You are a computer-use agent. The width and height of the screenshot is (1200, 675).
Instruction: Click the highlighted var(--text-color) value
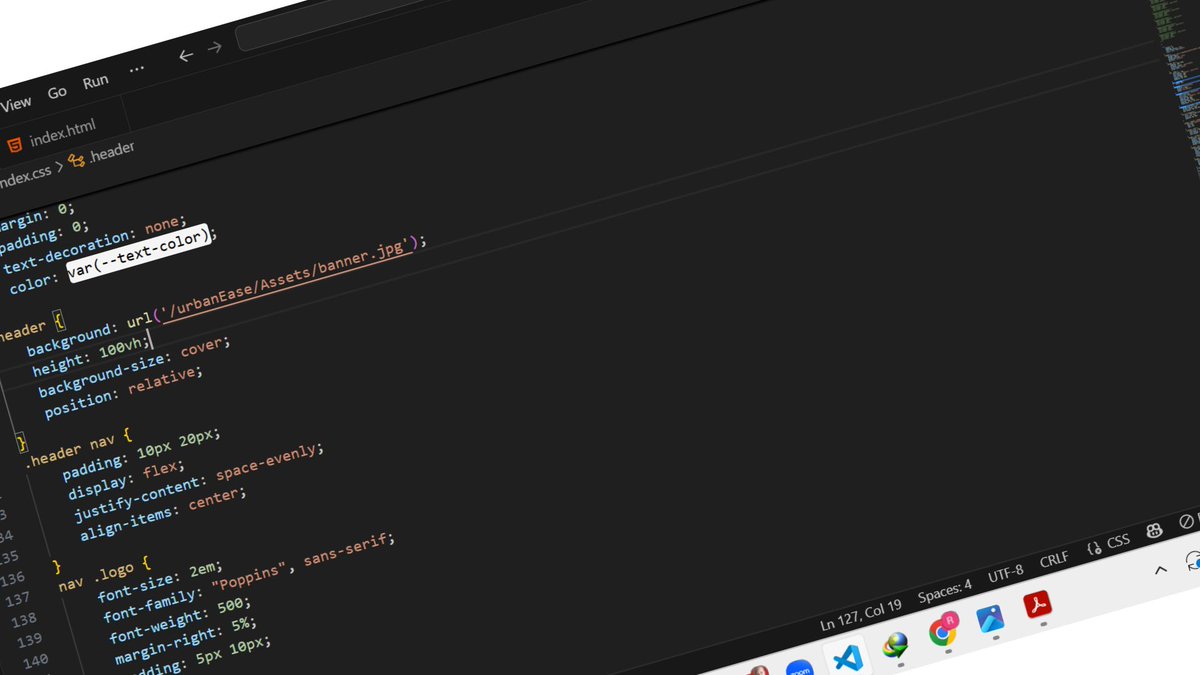139,253
